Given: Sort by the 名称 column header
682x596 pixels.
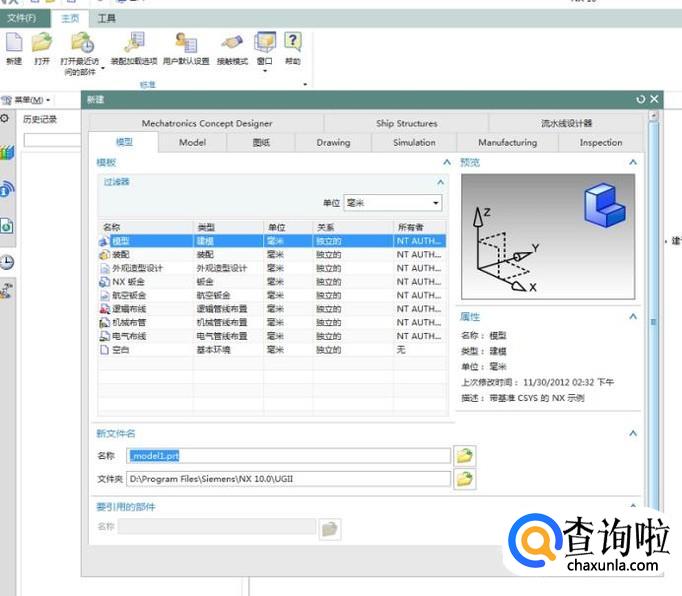Looking at the screenshot, I should [146, 227].
